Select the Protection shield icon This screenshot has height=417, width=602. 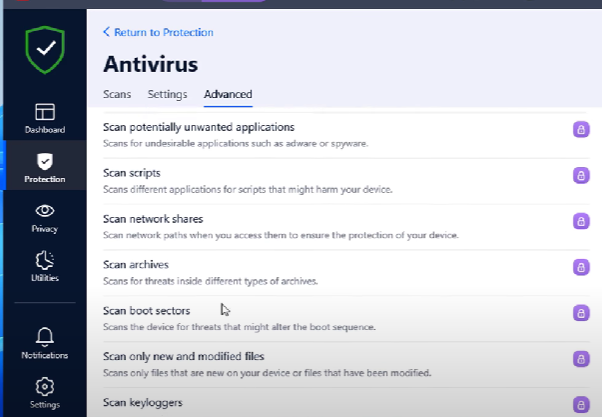(45, 161)
